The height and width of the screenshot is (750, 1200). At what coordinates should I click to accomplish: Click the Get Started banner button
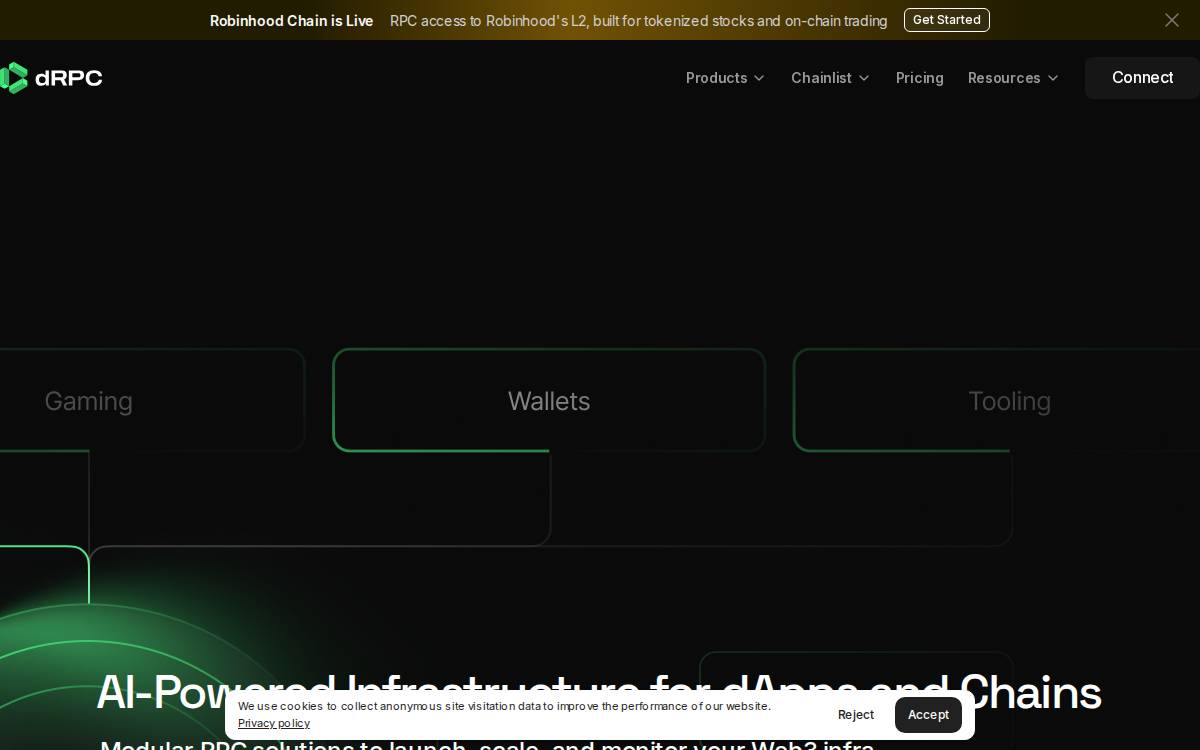pos(946,20)
